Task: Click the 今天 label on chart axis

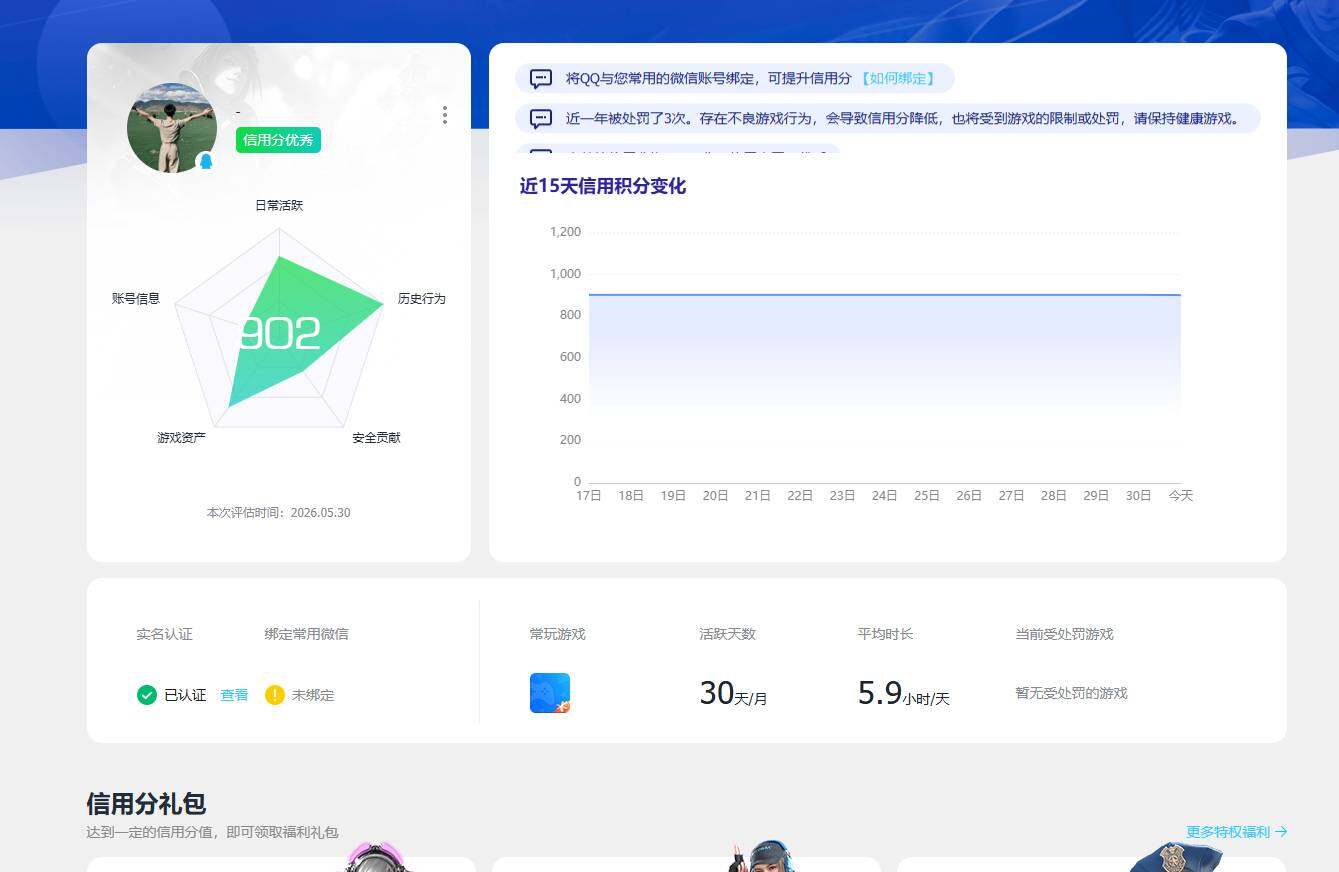Action: [1181, 496]
